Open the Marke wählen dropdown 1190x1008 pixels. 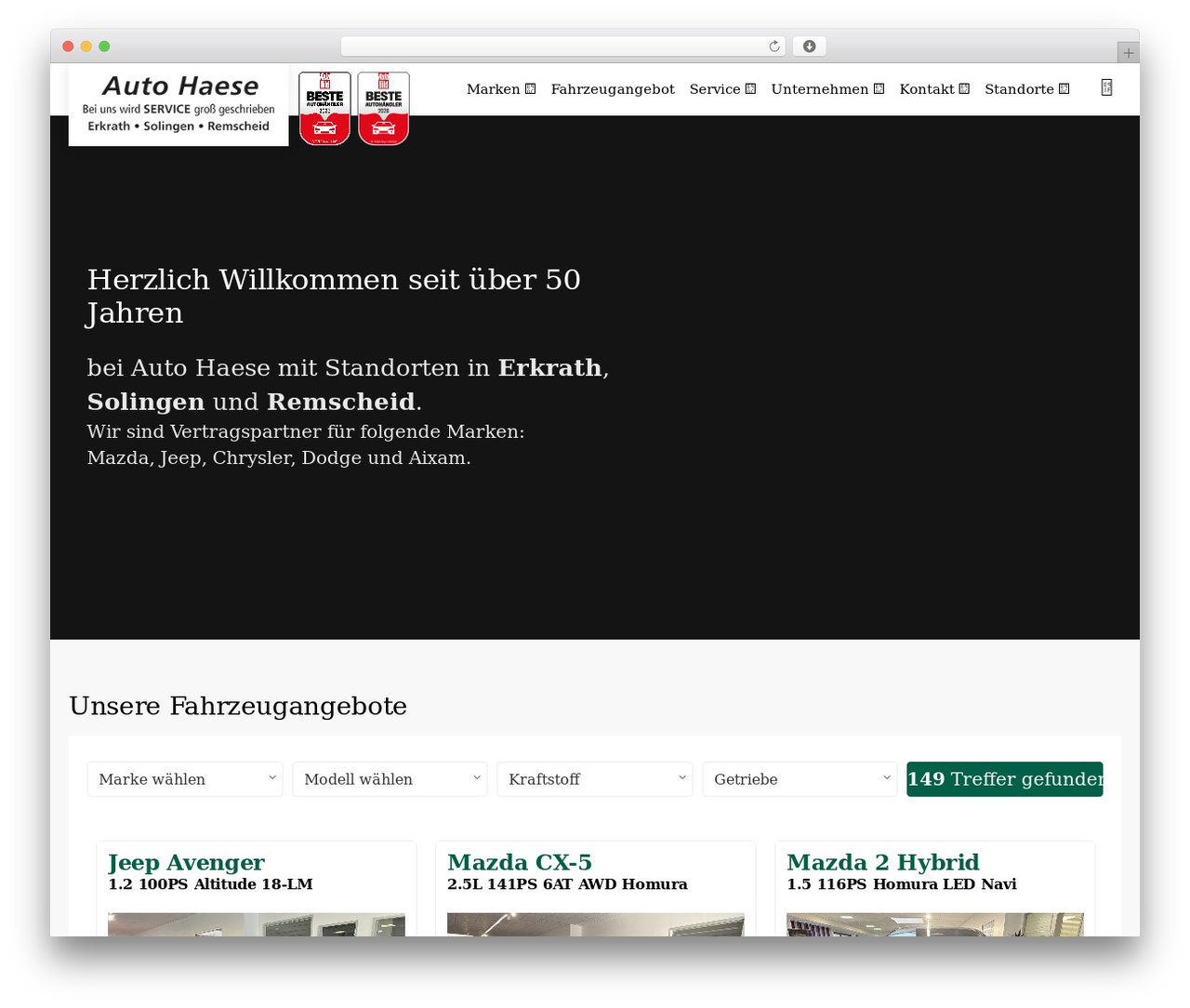click(x=185, y=779)
